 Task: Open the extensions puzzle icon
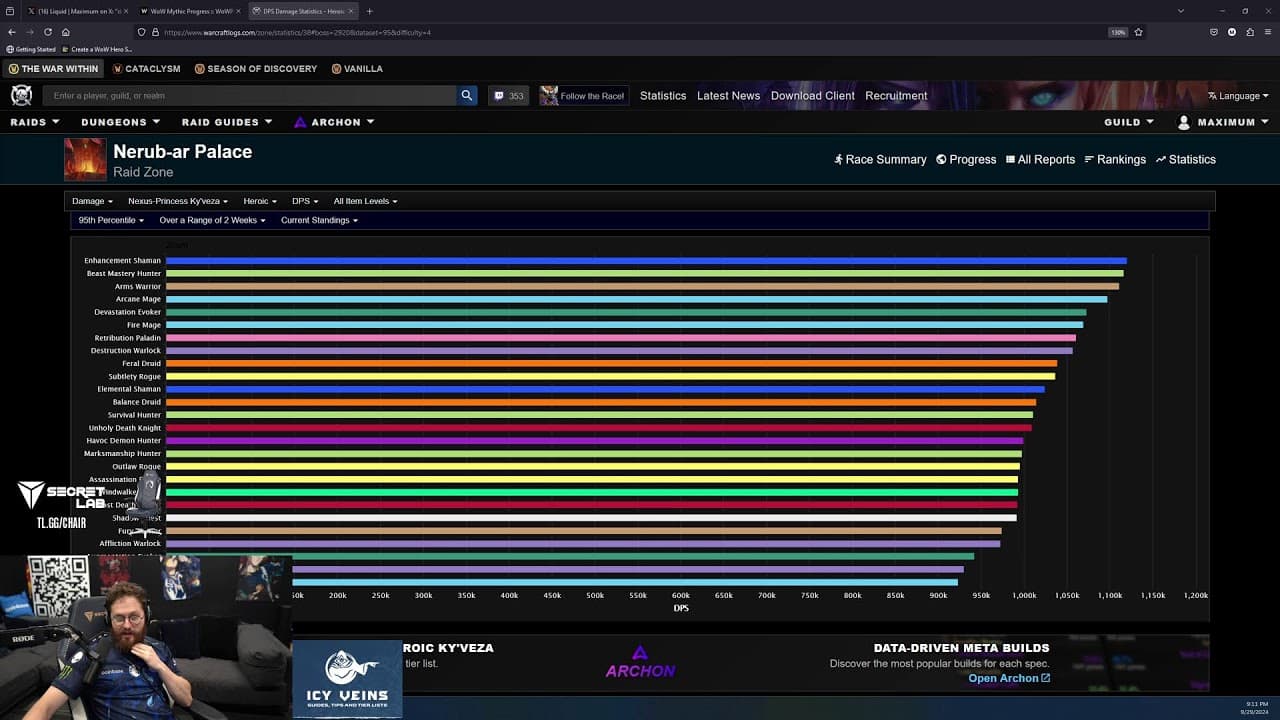1250,32
